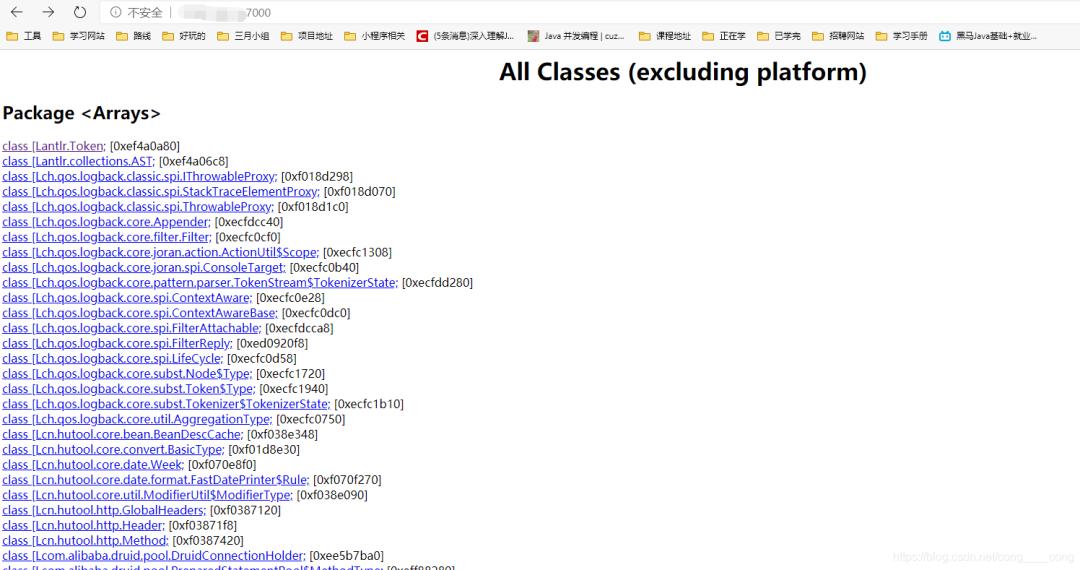1080x570 pixels.
Task: Open the subst.Node$Type class link
Action: [127, 373]
